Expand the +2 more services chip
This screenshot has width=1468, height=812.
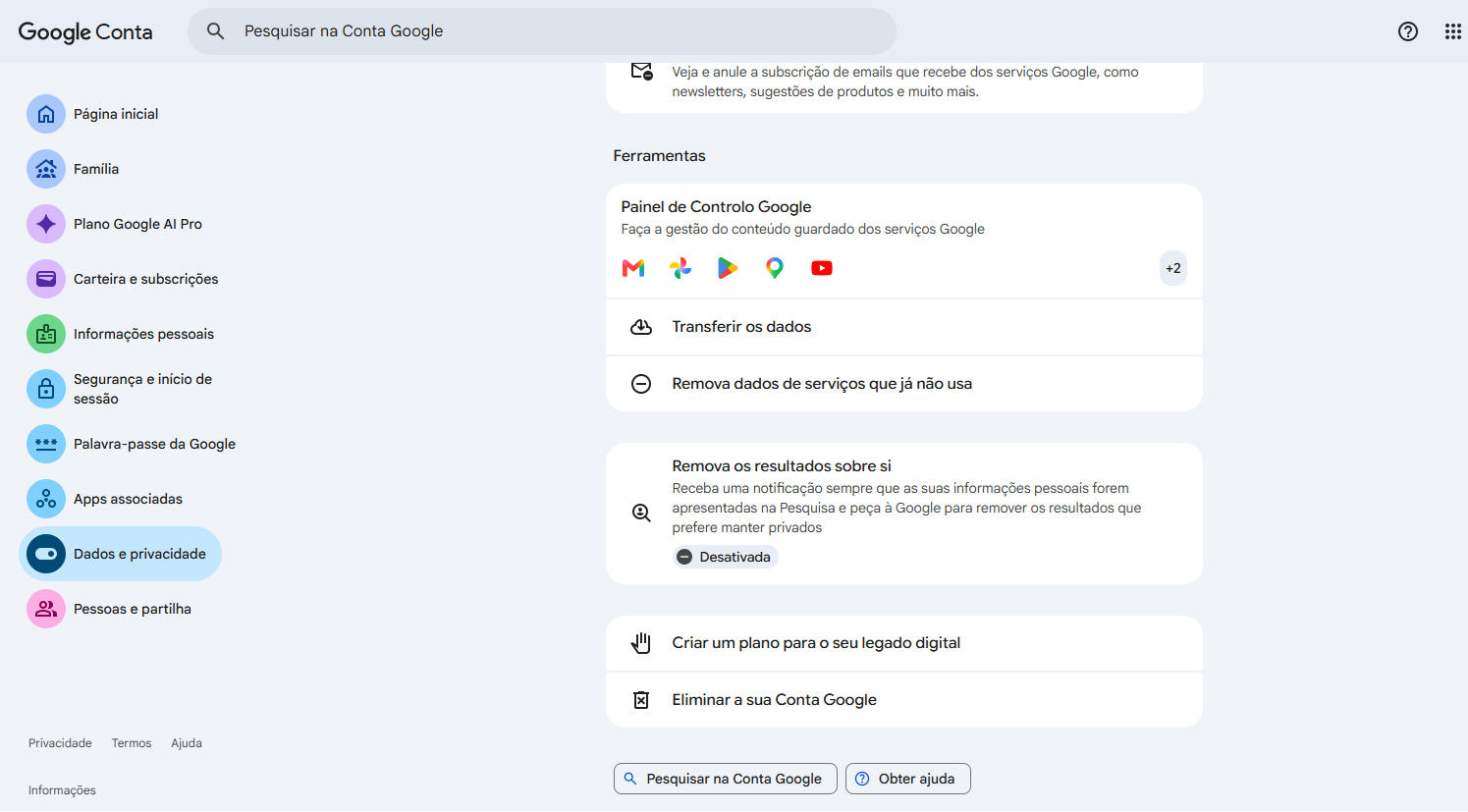pyautogui.click(x=1172, y=268)
